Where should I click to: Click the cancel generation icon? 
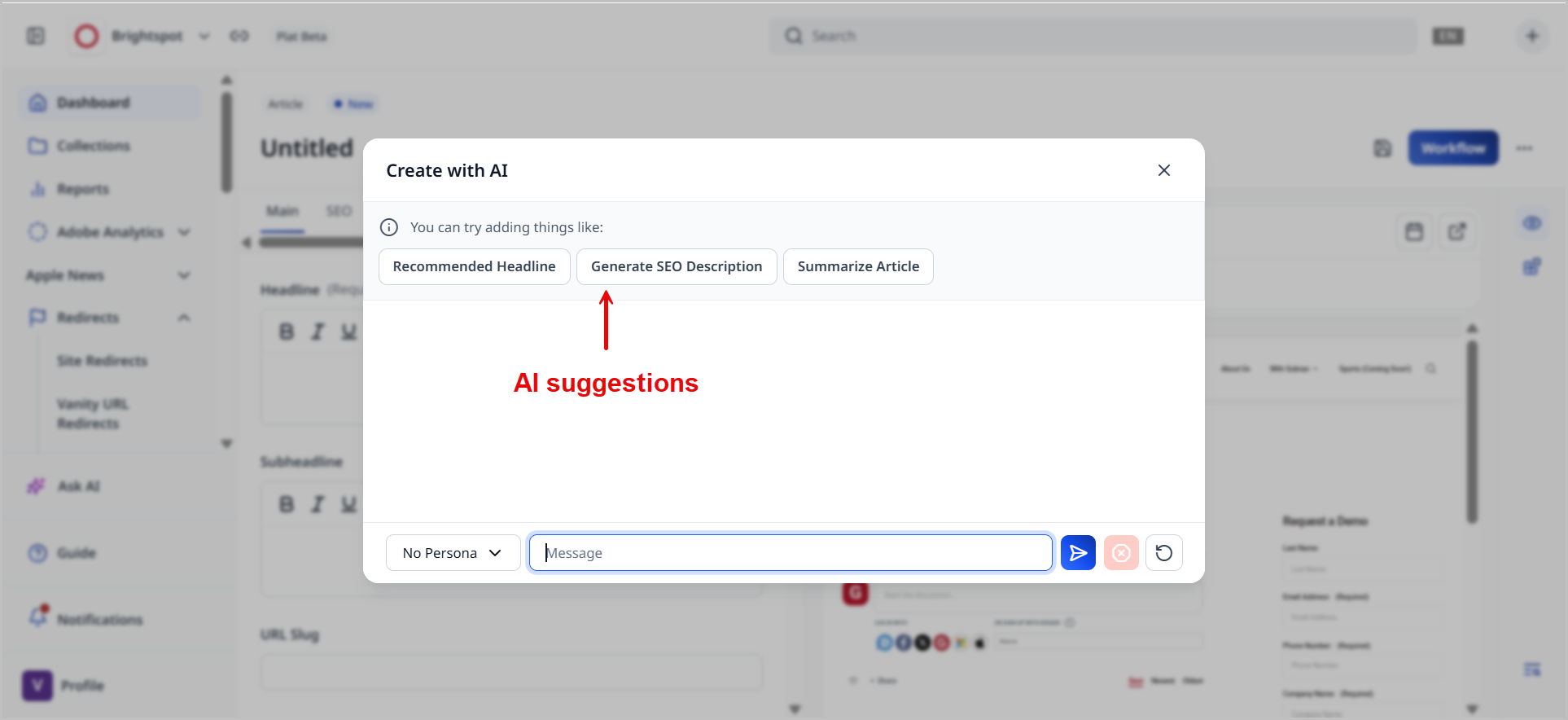pyautogui.click(x=1121, y=553)
